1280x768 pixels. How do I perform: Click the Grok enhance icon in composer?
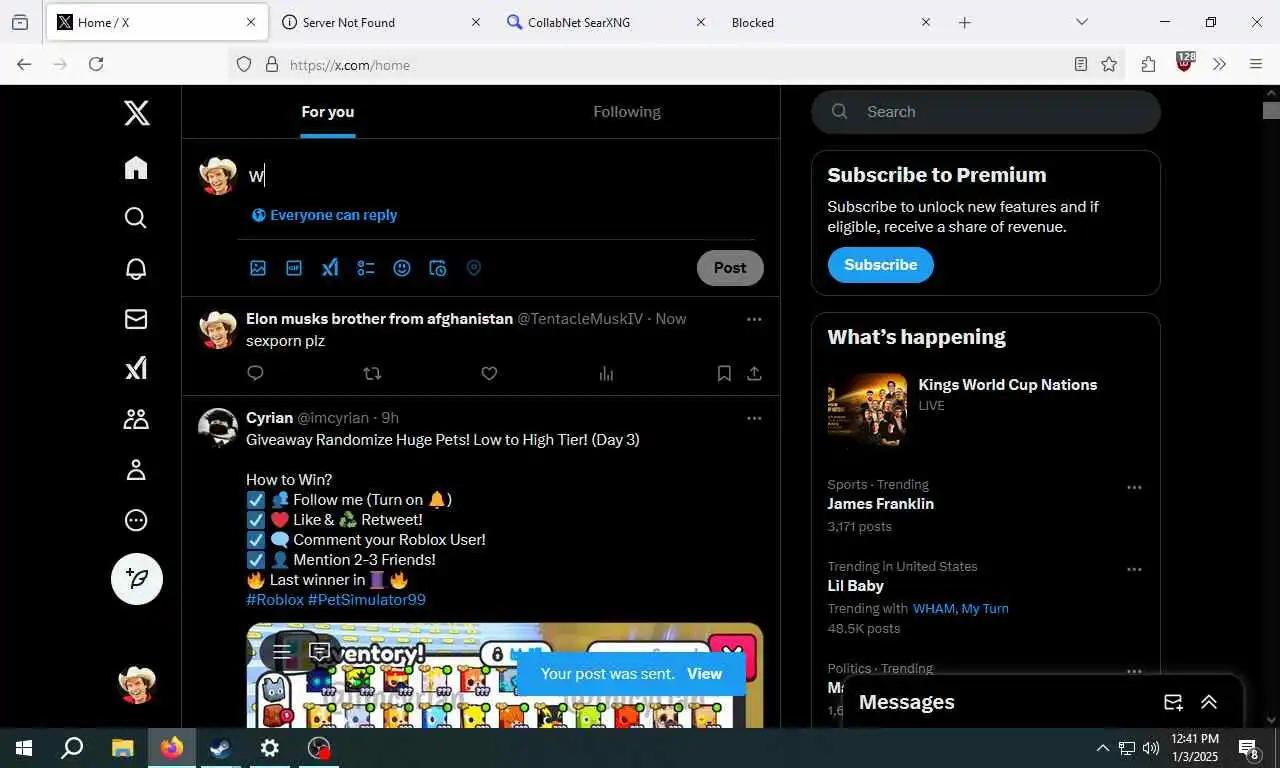tap(330, 268)
